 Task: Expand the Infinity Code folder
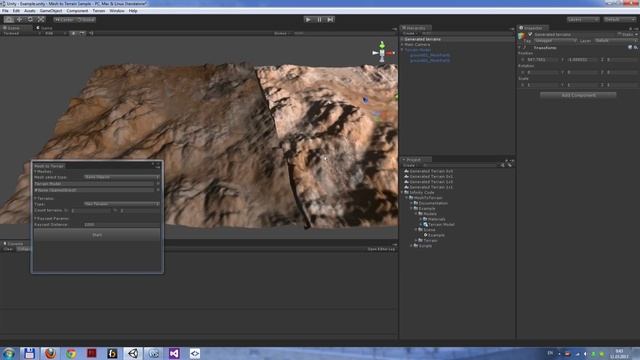pyautogui.click(x=402, y=192)
